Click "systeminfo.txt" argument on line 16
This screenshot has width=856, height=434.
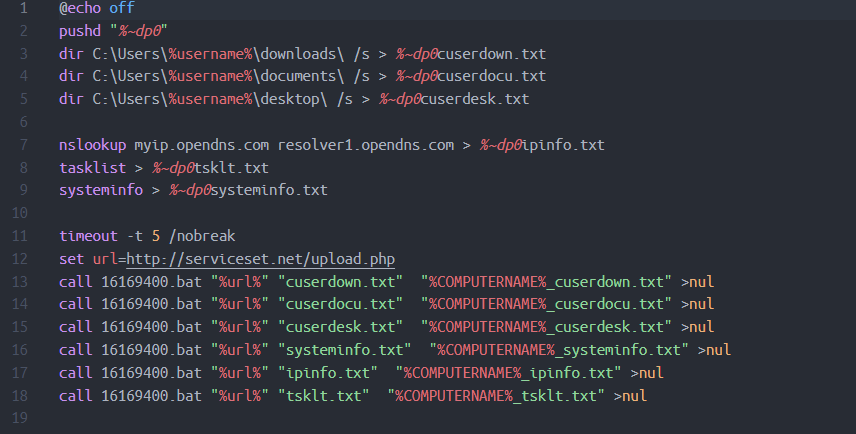(x=344, y=349)
